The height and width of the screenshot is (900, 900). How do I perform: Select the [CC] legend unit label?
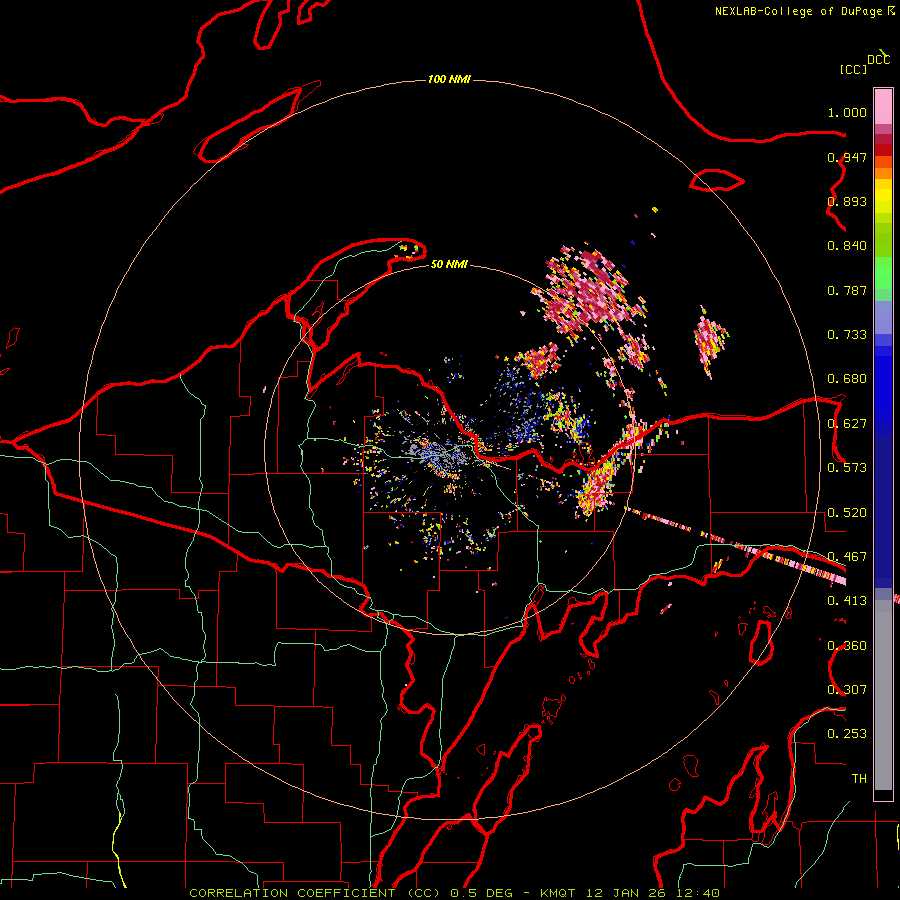click(x=854, y=69)
